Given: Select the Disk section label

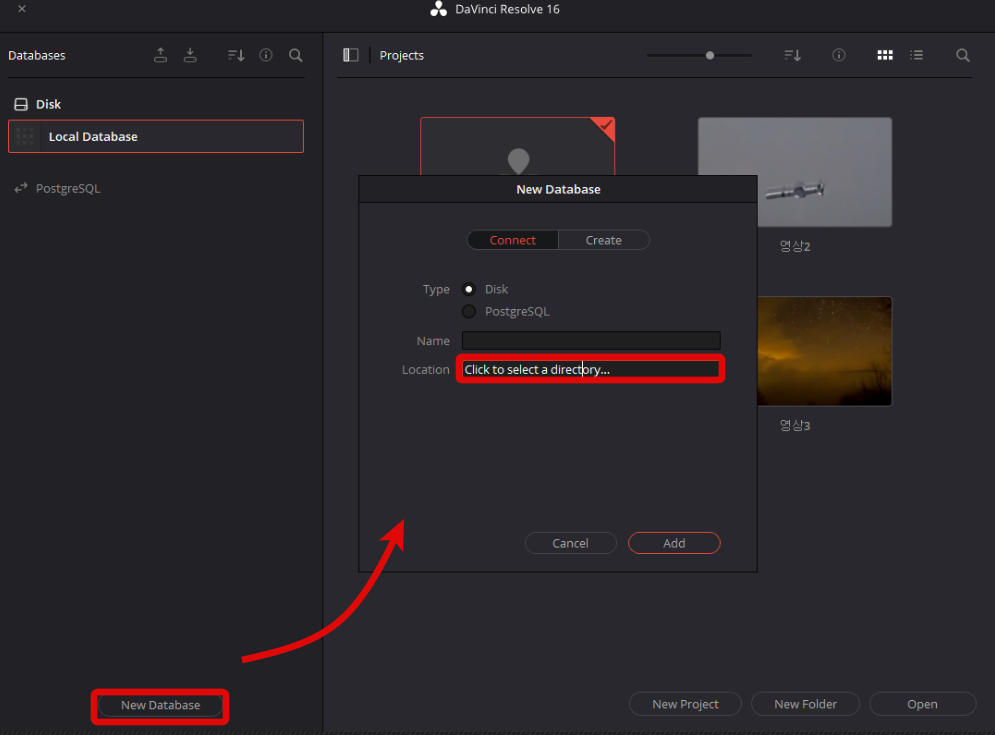Looking at the screenshot, I should coord(48,104).
